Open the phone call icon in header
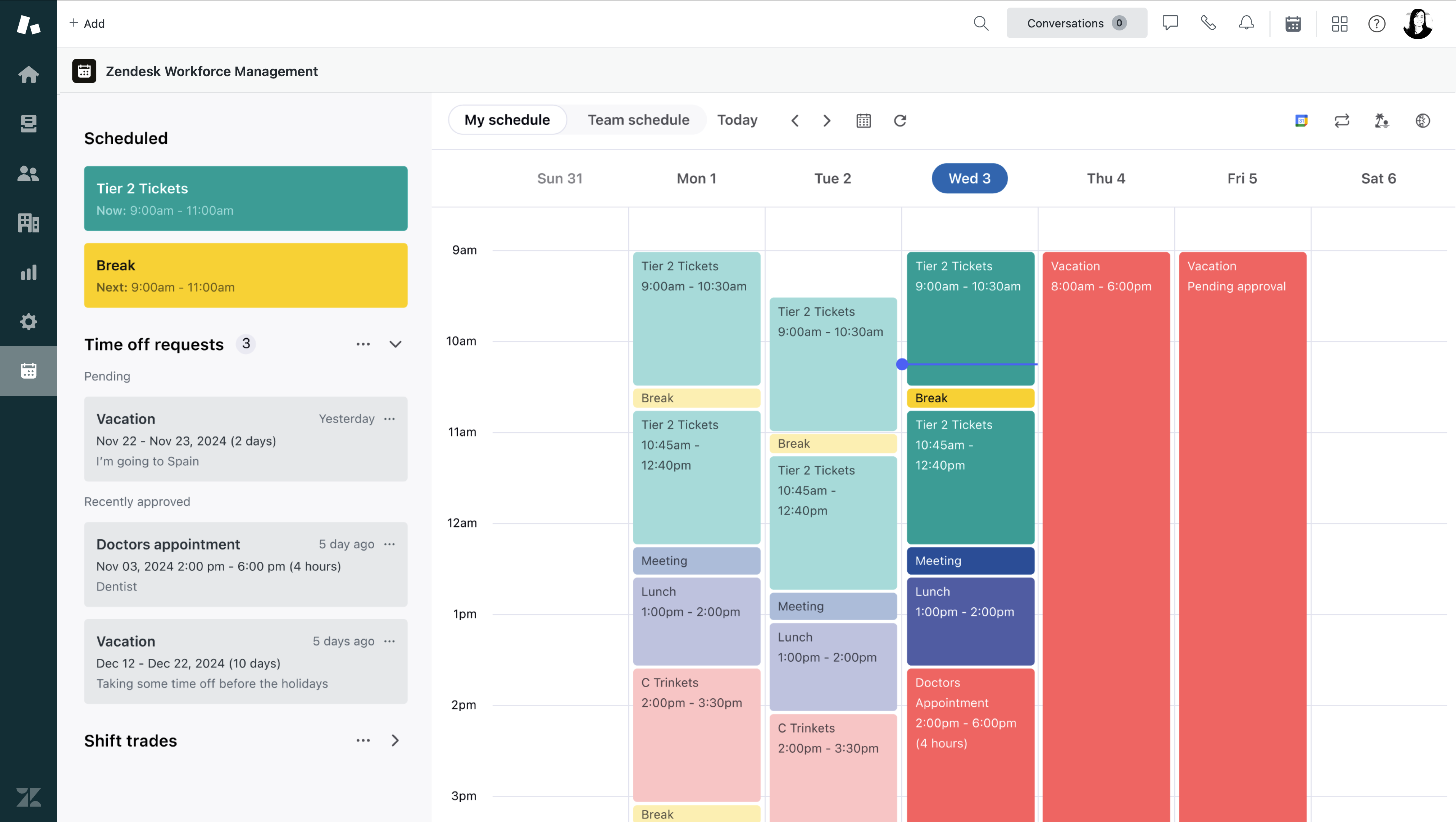Viewport: 1456px width, 822px height. (1208, 23)
